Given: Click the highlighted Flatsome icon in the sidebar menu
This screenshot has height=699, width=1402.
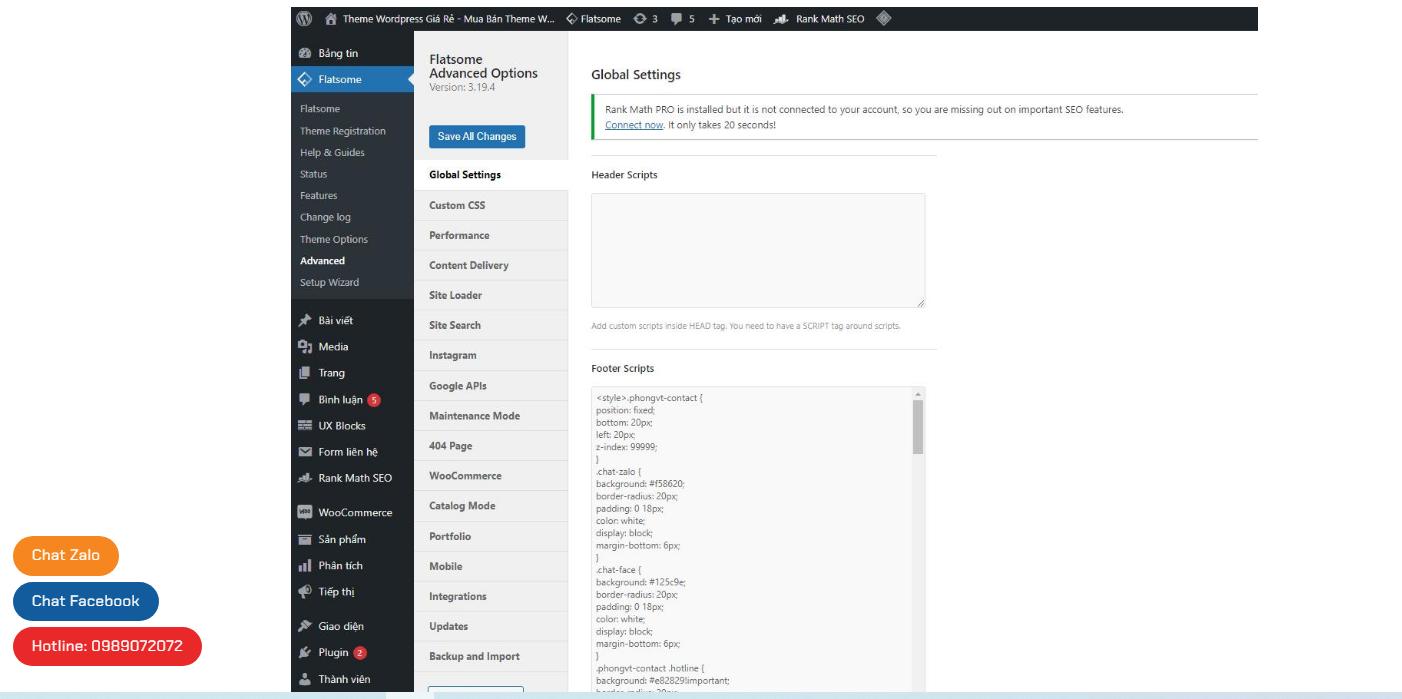Looking at the screenshot, I should point(307,80).
